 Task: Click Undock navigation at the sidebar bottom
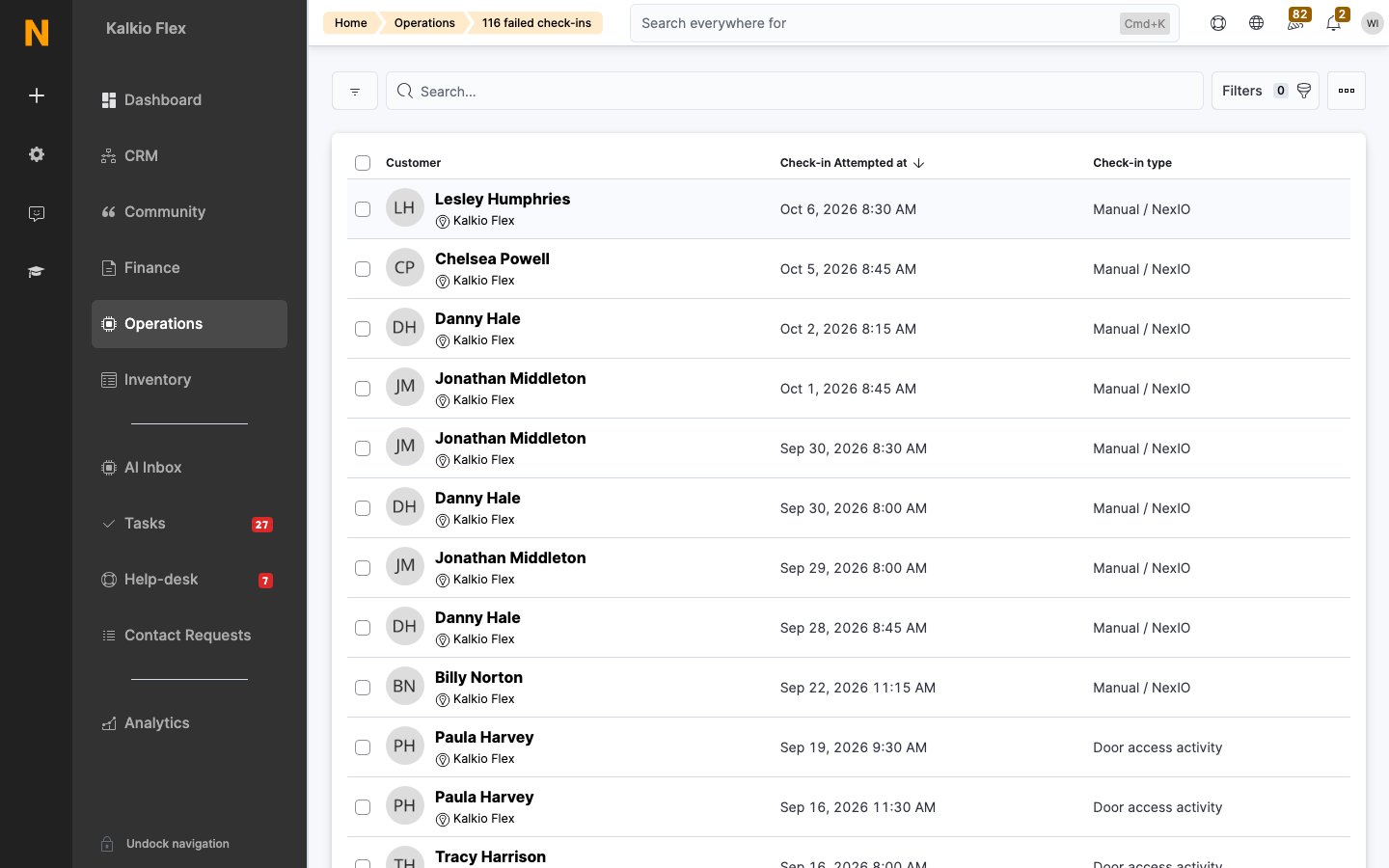(x=177, y=844)
